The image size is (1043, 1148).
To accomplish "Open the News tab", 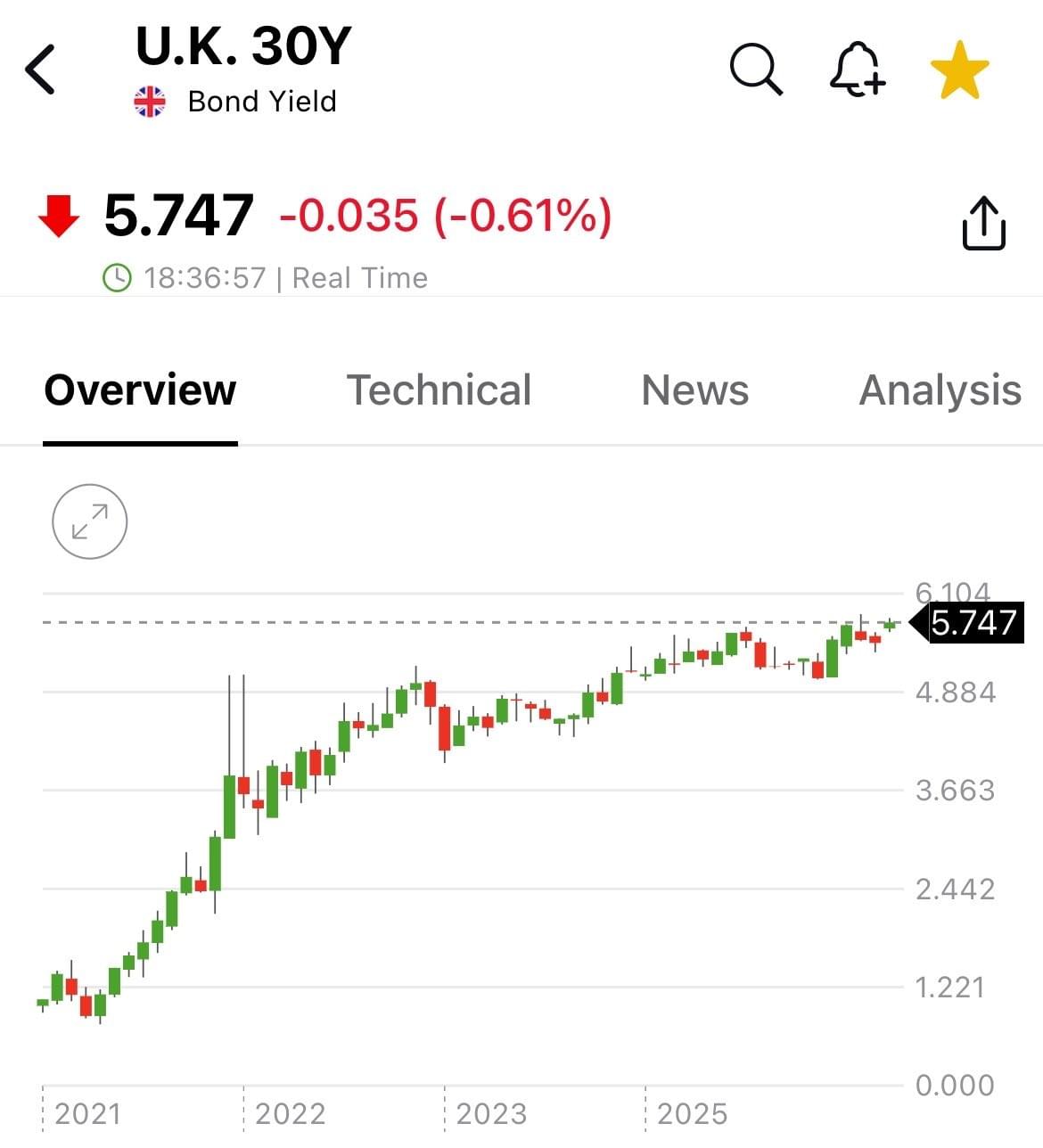I will click(695, 390).
